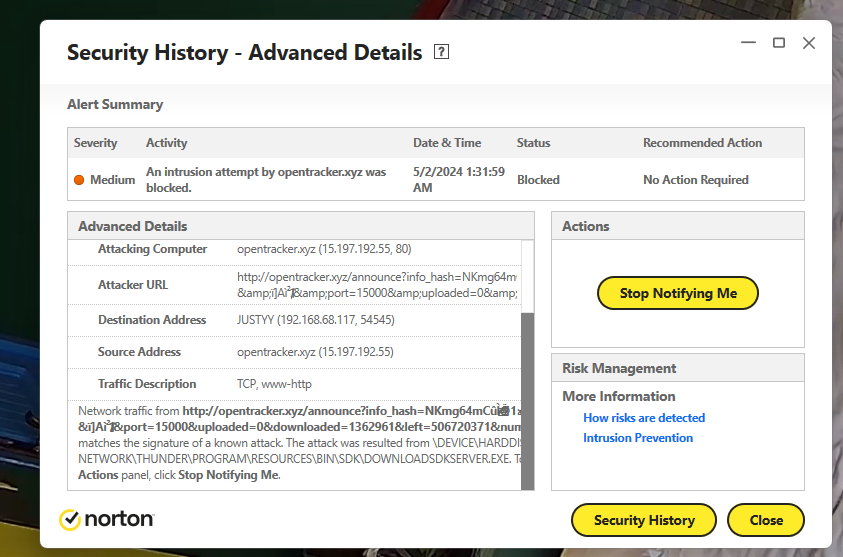Select the Severity column header
The image size is (843, 557).
click(95, 143)
